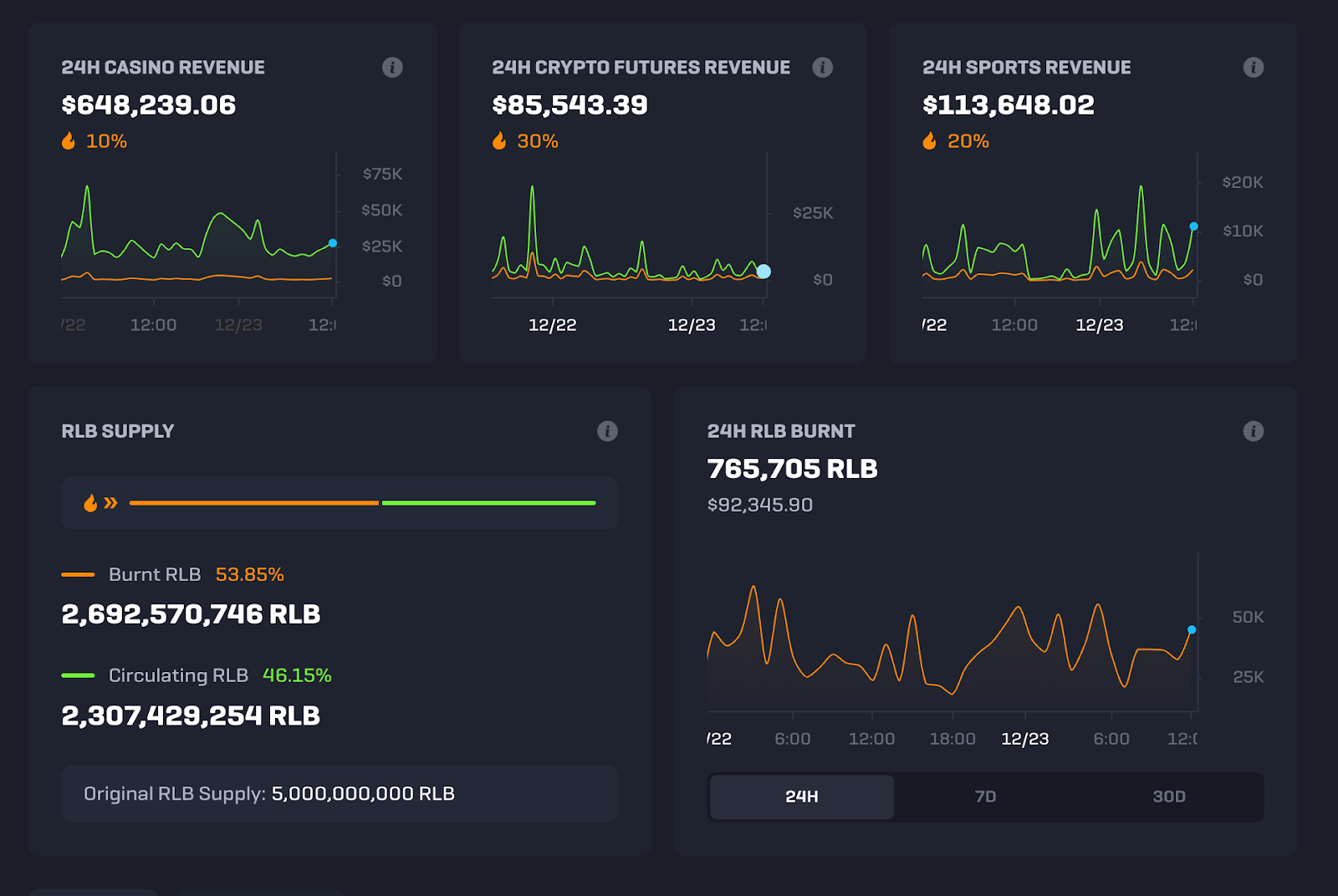
Task: Click the $648,239.06 casino revenue value
Action: [149, 104]
